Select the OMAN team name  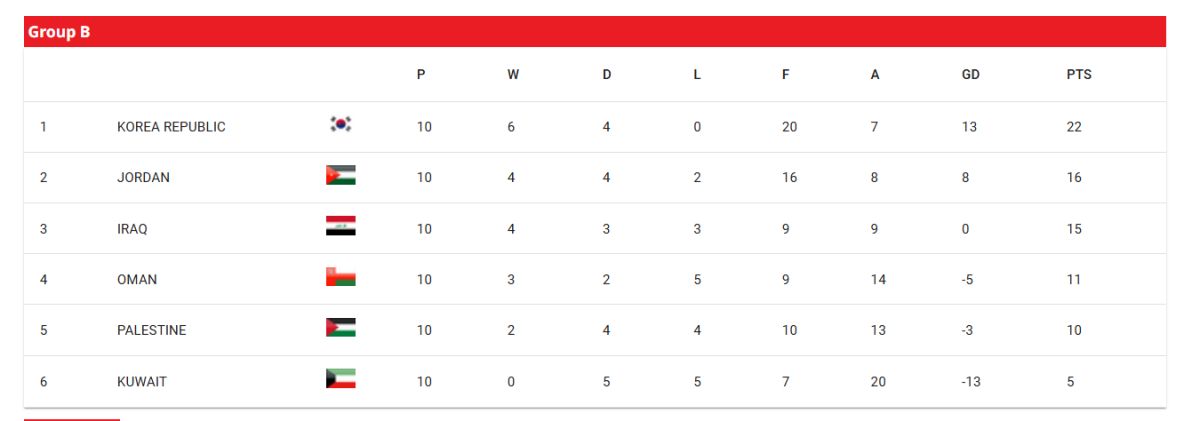coord(137,280)
